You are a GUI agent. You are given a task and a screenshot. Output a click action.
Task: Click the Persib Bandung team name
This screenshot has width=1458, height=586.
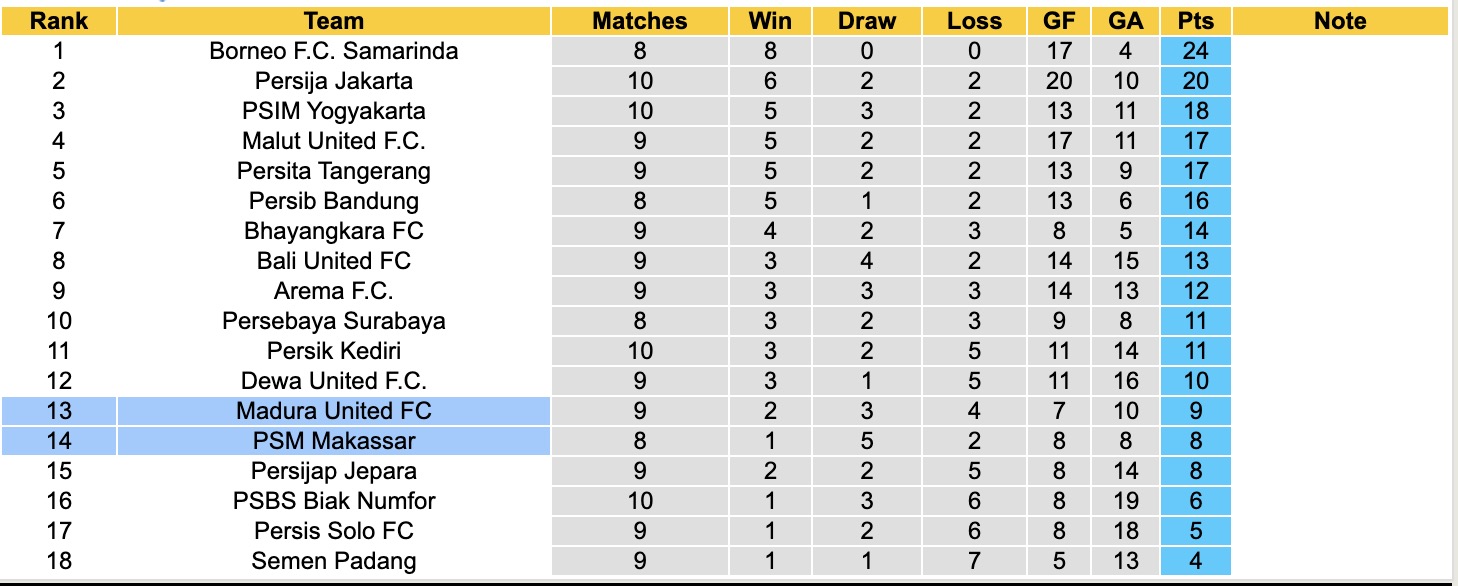coord(334,201)
